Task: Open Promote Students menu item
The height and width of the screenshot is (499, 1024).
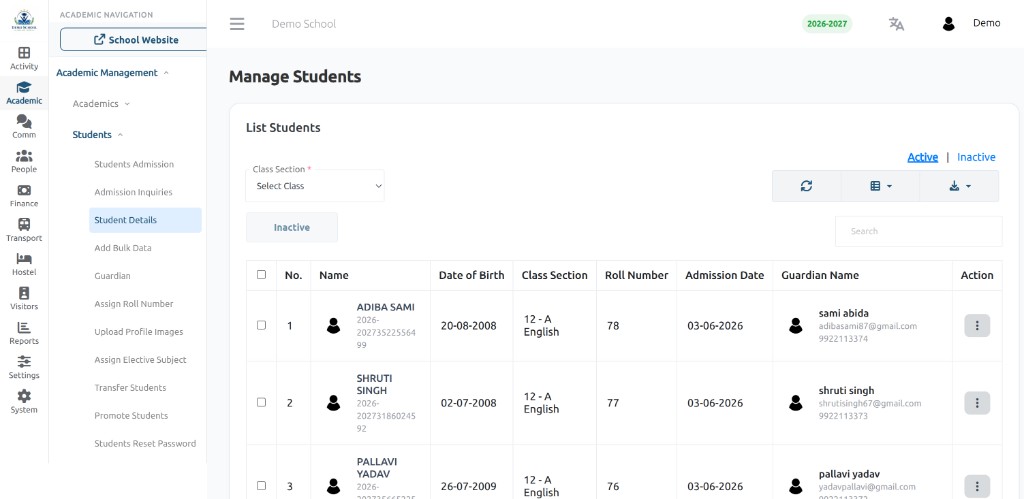Action: pos(131,415)
